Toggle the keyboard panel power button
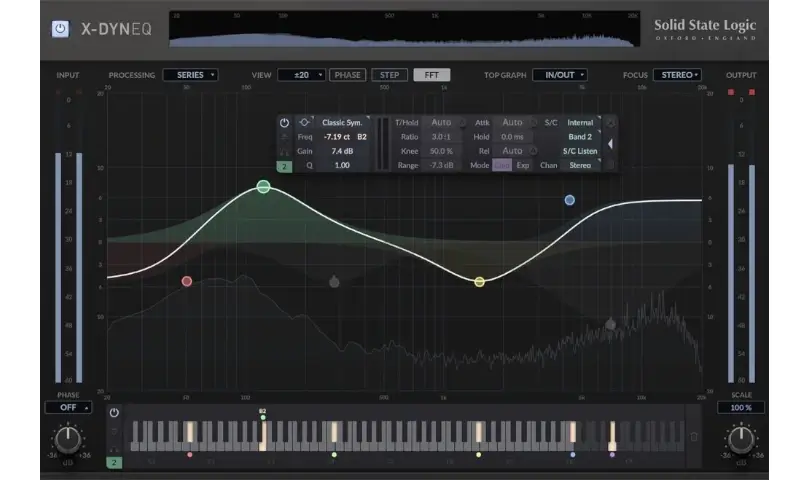Viewport: 800px width, 480px height. point(114,412)
